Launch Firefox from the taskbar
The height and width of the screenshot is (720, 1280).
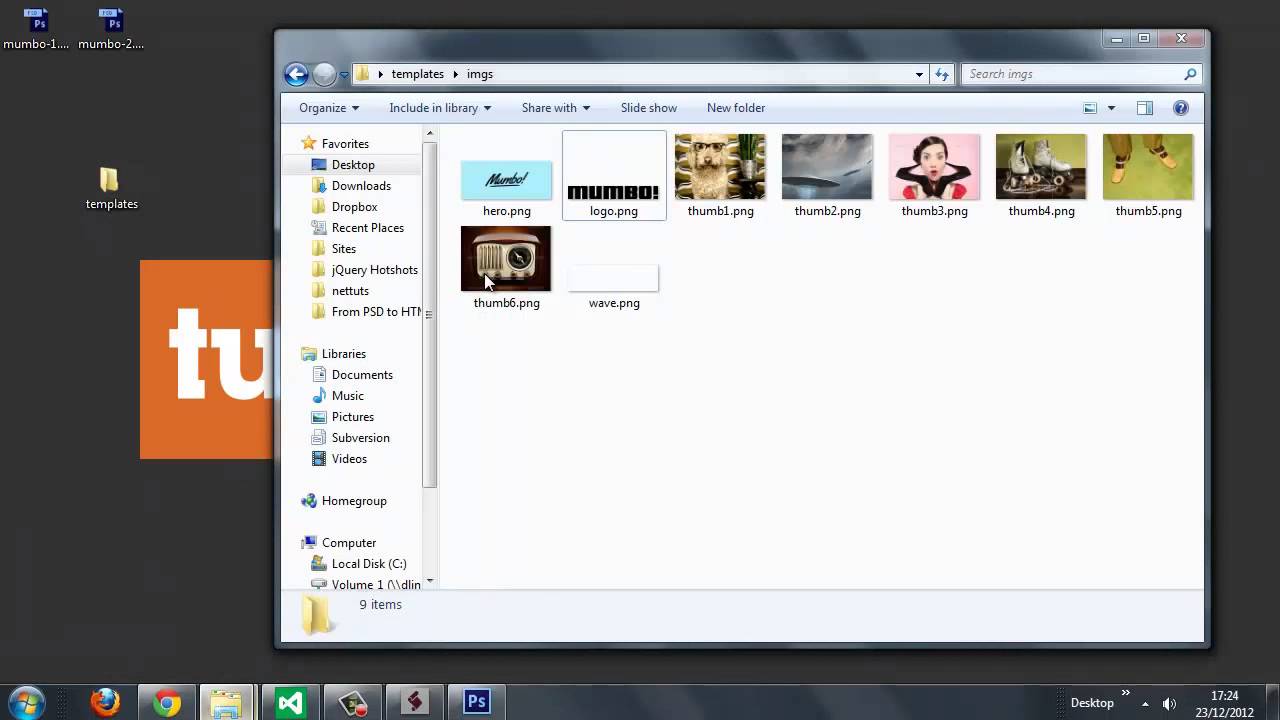[105, 702]
